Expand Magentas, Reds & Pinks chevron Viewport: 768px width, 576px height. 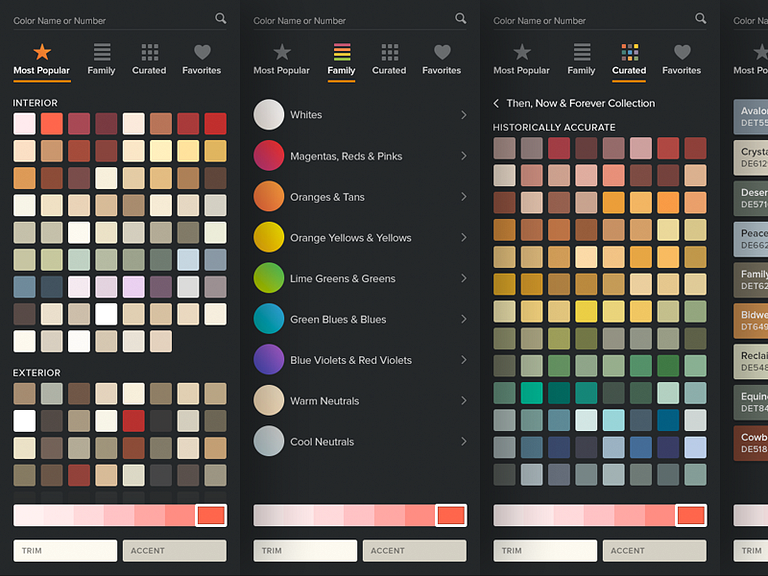click(463, 156)
